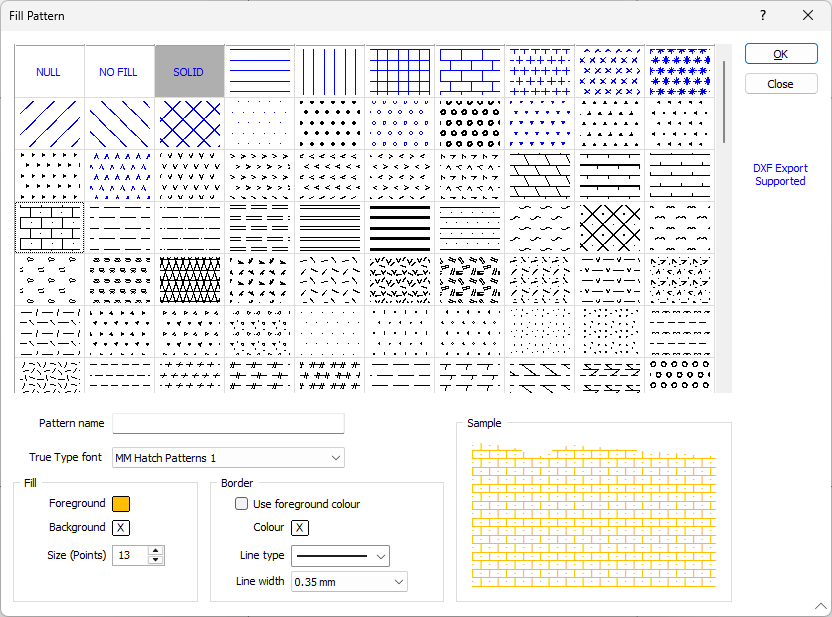Choose the blue hollow circles pattern
The height and width of the screenshot is (617, 832).
tap(400, 124)
